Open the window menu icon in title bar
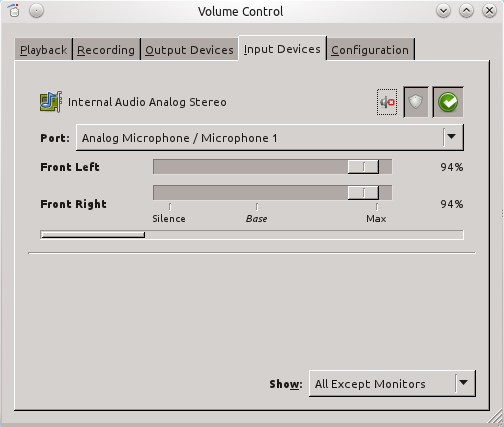 click(x=14, y=11)
